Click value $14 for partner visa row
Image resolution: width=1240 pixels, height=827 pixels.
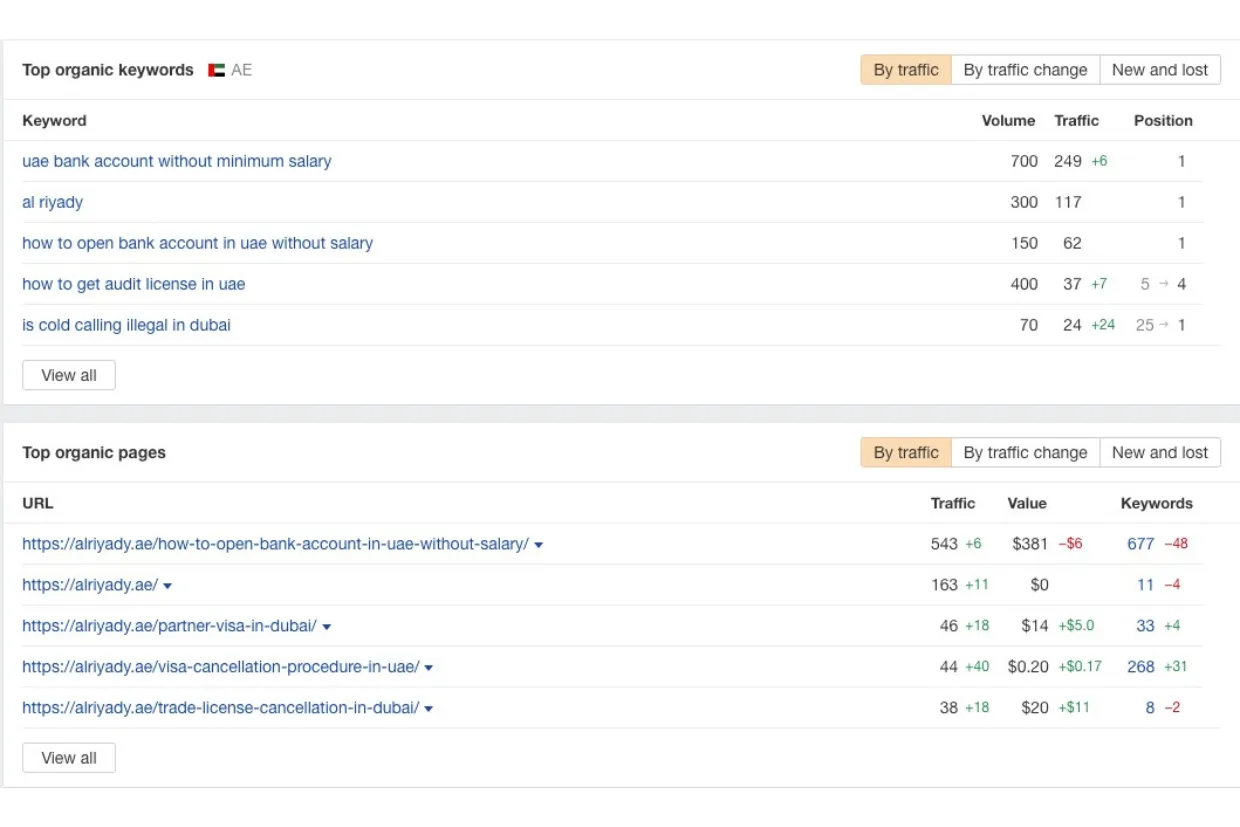[1035, 626]
